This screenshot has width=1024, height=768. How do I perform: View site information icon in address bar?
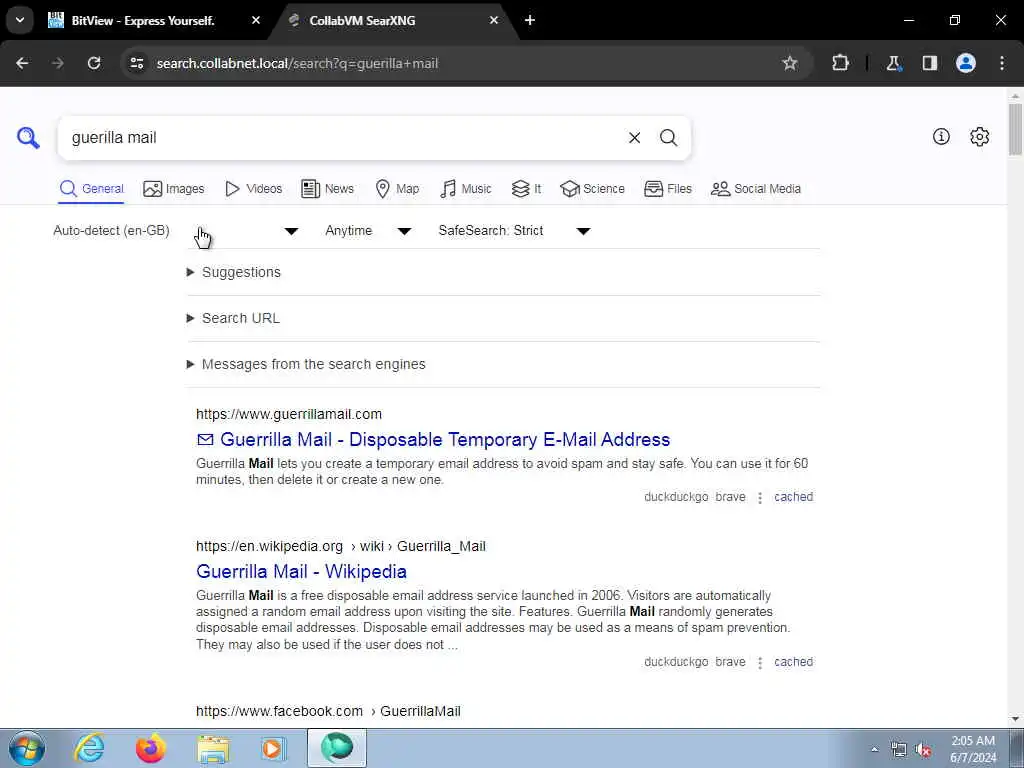tap(137, 63)
